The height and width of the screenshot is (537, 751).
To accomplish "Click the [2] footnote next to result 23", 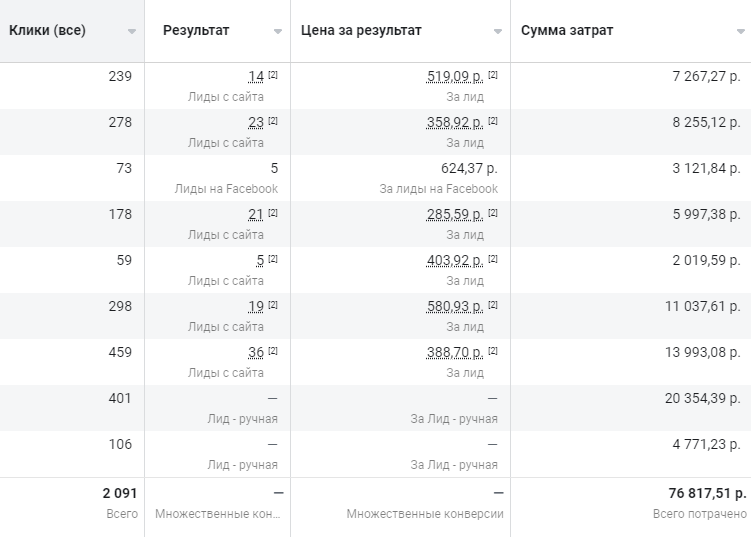I will click(273, 121).
